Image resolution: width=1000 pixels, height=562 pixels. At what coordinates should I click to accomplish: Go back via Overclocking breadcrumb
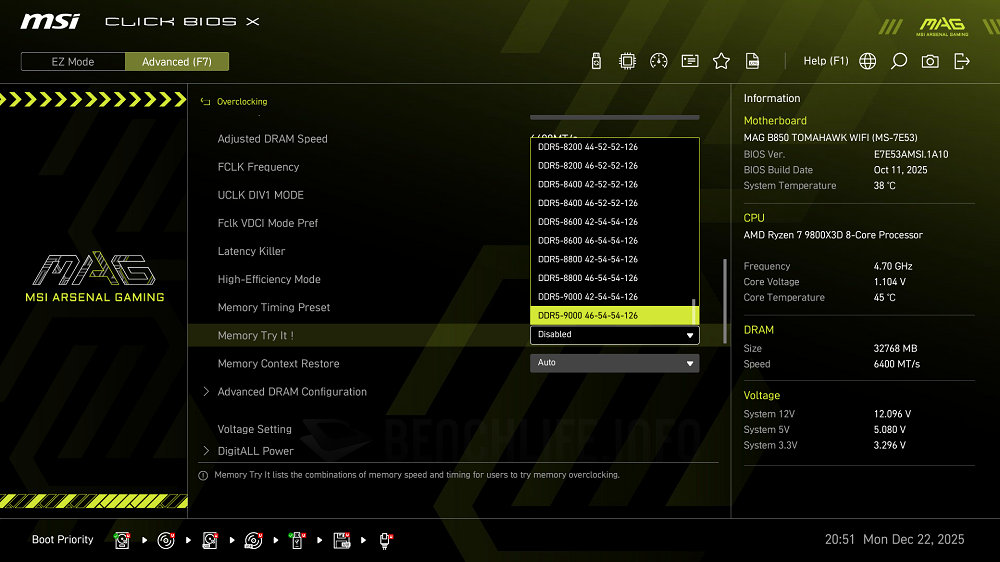pyautogui.click(x=241, y=102)
